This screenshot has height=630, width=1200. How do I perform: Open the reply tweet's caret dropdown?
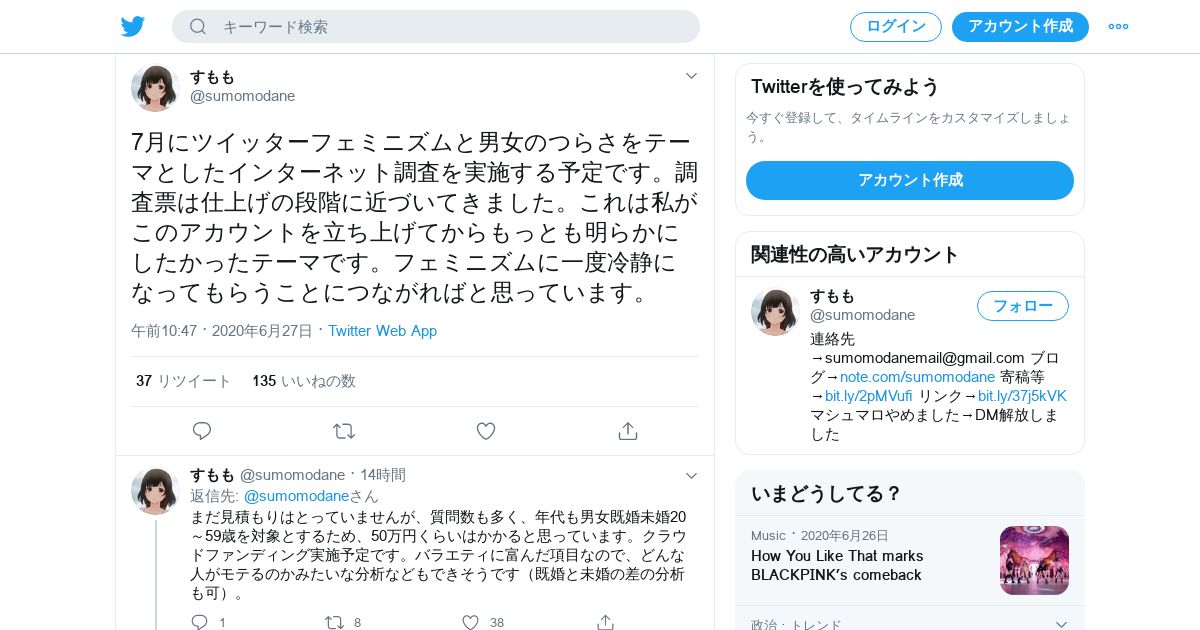[x=691, y=475]
